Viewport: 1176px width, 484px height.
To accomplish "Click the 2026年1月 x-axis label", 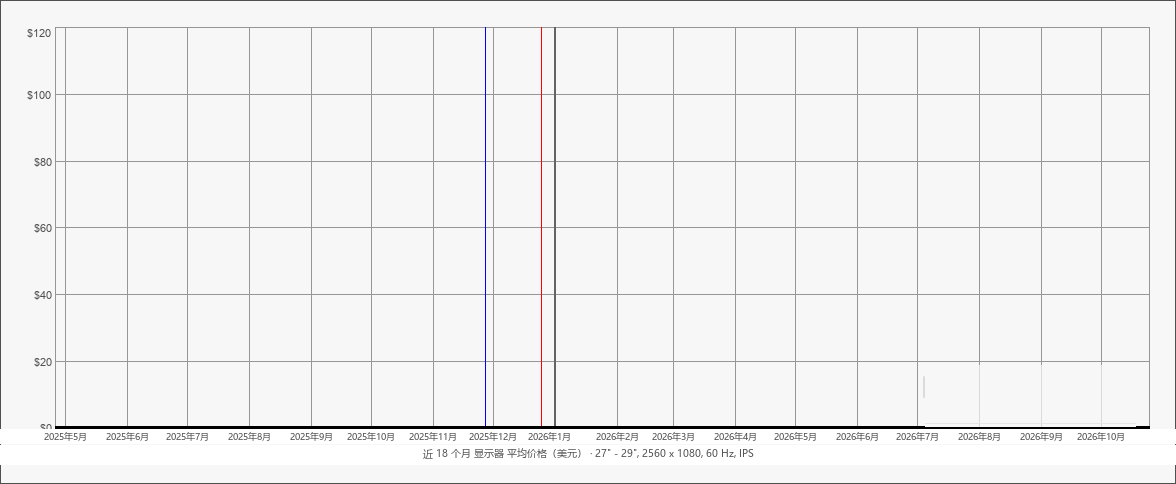I will (550, 436).
